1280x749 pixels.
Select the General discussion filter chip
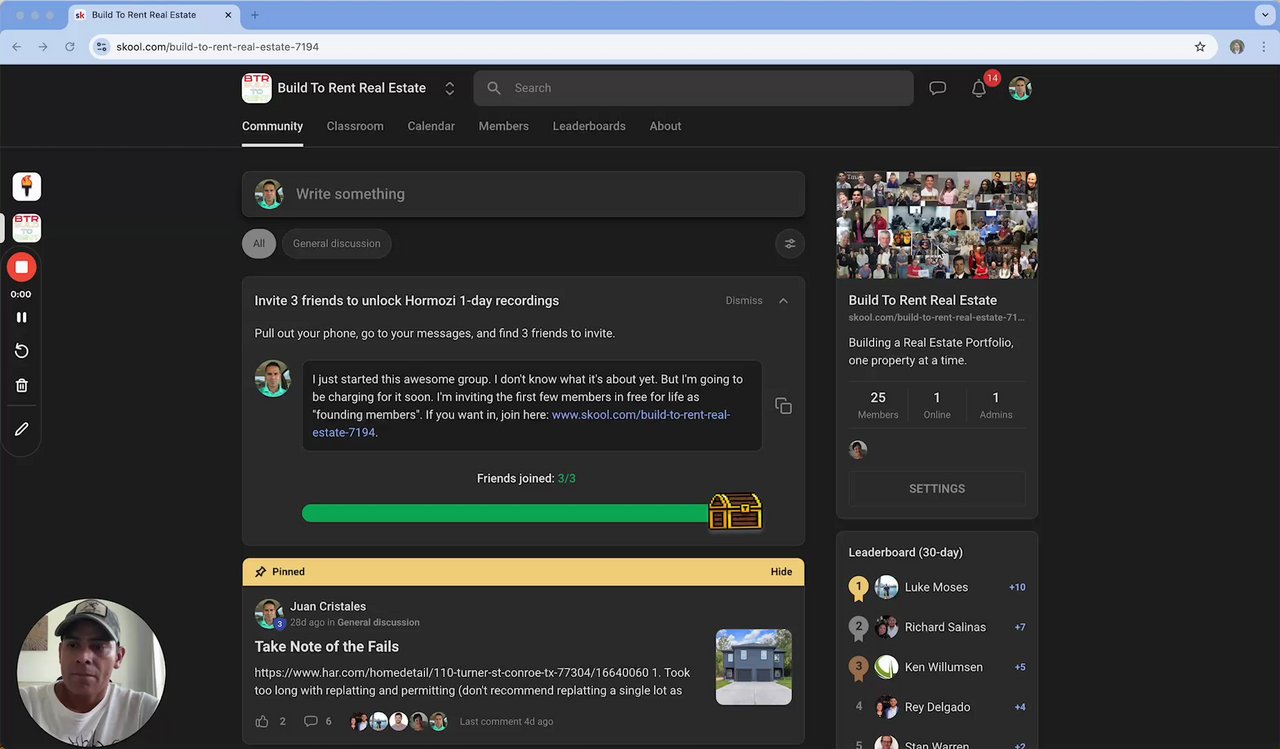click(336, 243)
